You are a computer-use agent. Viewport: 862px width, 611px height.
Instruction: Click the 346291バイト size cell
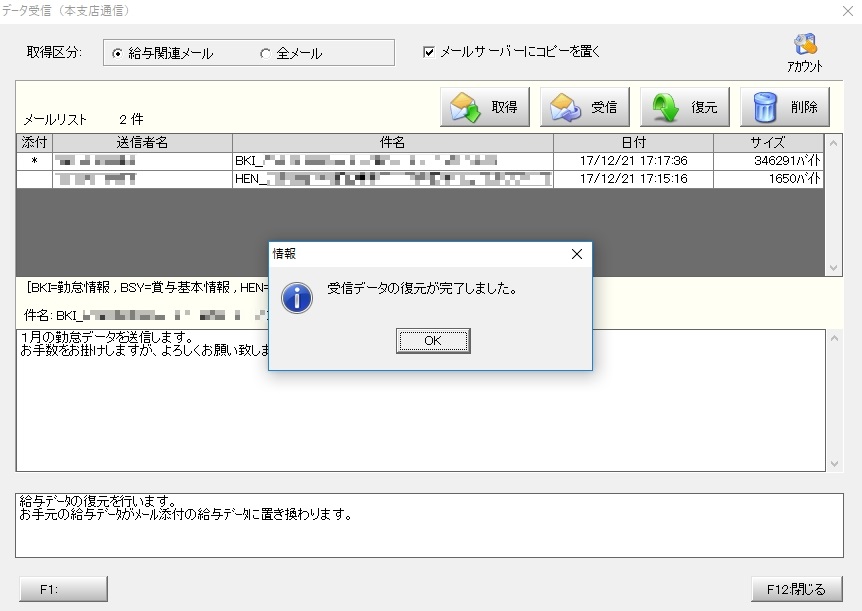tap(768, 161)
